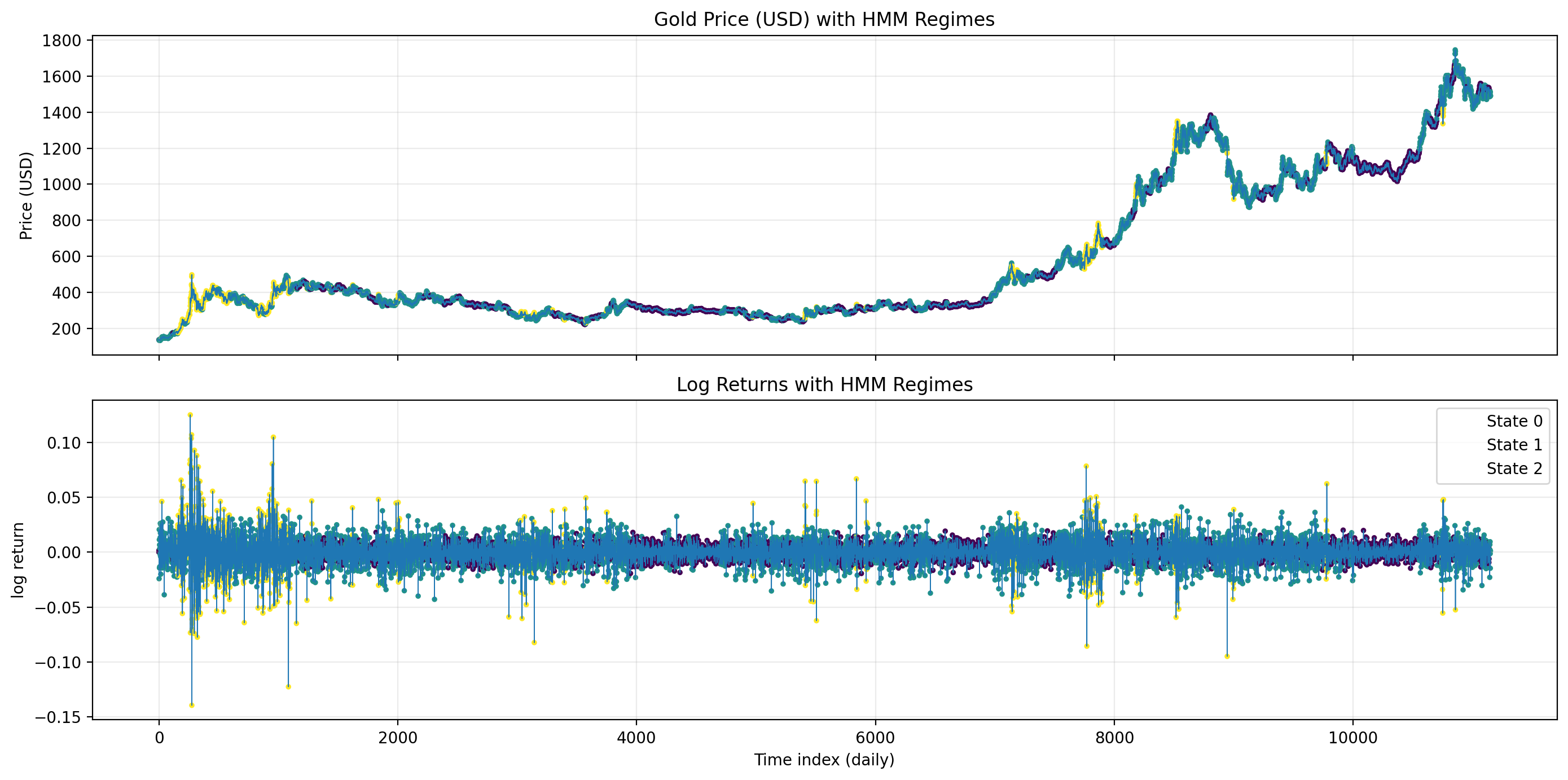Click the 'log return' y-axis label
This screenshot has width=1568, height=780.
point(18,560)
